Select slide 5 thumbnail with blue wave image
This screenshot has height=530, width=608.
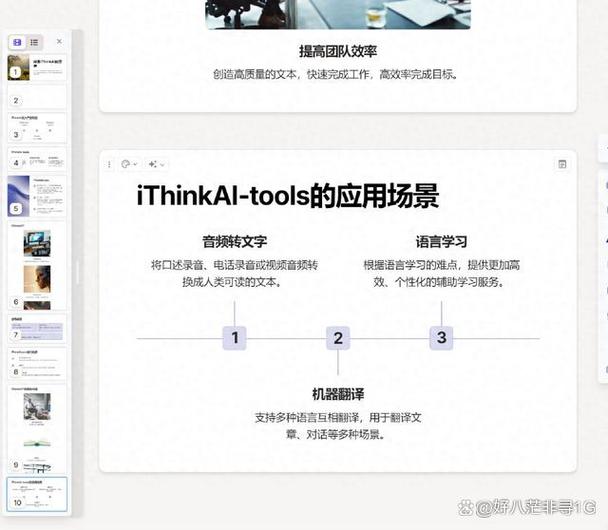point(37,196)
